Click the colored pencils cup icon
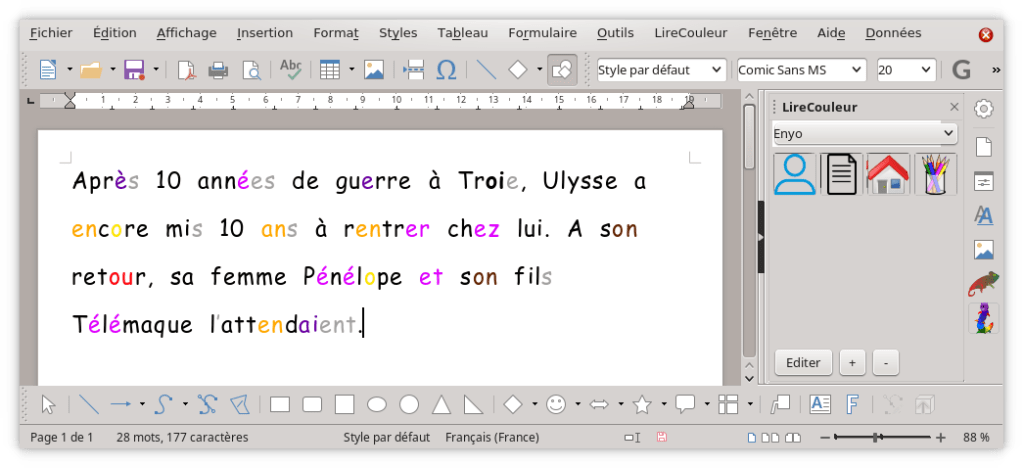The height and width of the screenshot is (468, 1023). click(935, 174)
